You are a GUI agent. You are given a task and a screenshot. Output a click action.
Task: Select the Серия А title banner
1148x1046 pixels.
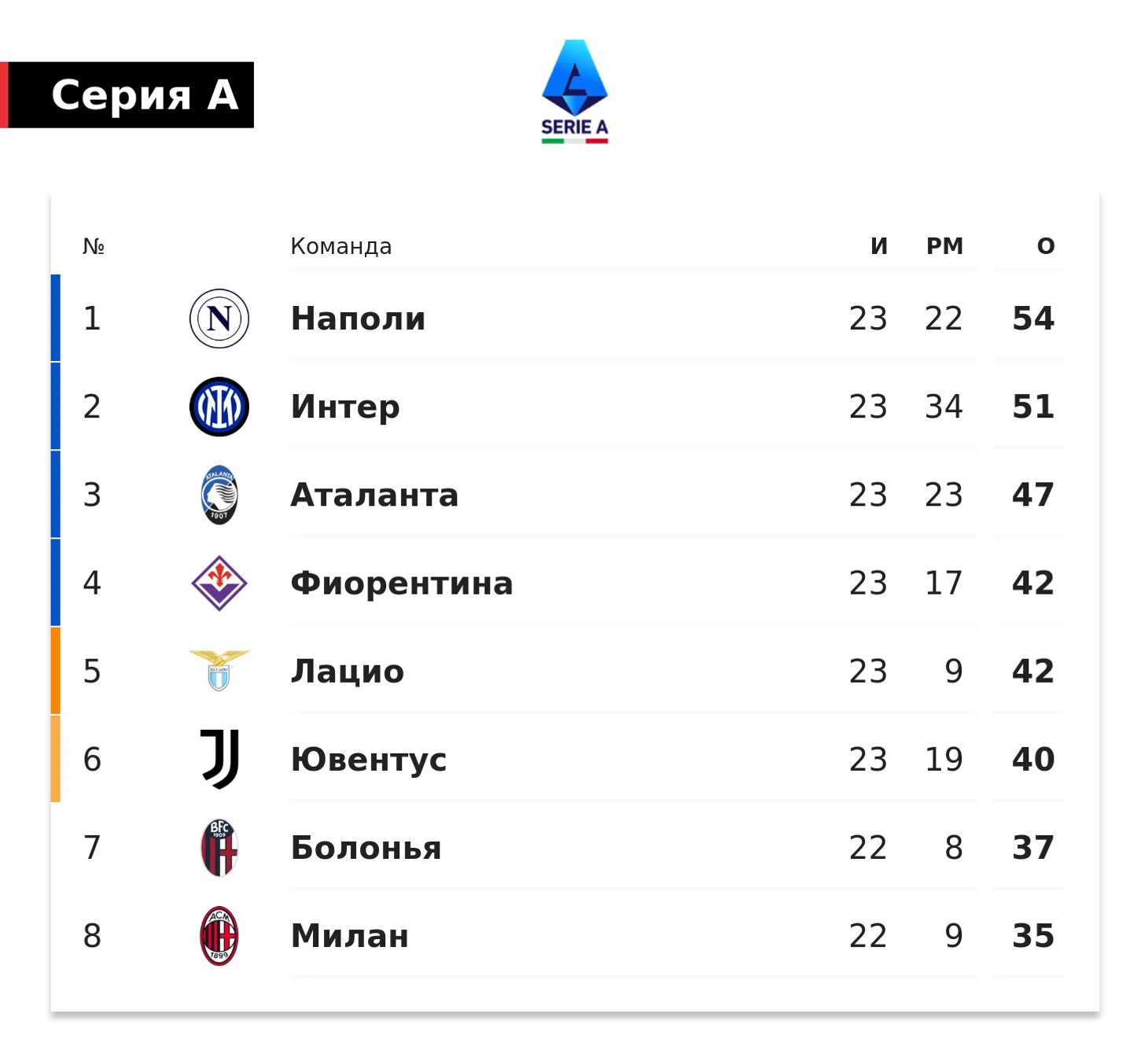pyautogui.click(x=127, y=95)
